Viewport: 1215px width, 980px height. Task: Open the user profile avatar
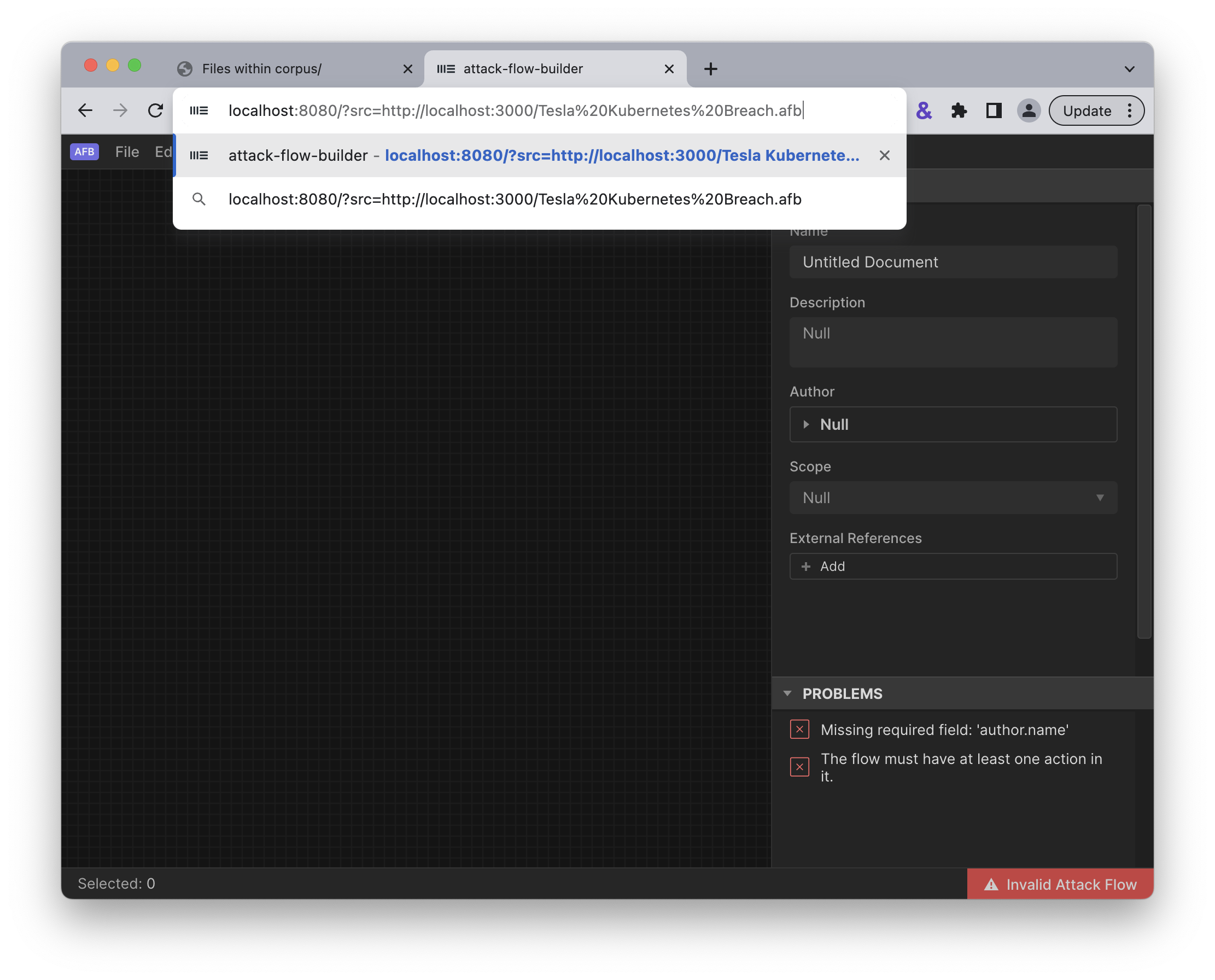tap(1028, 110)
